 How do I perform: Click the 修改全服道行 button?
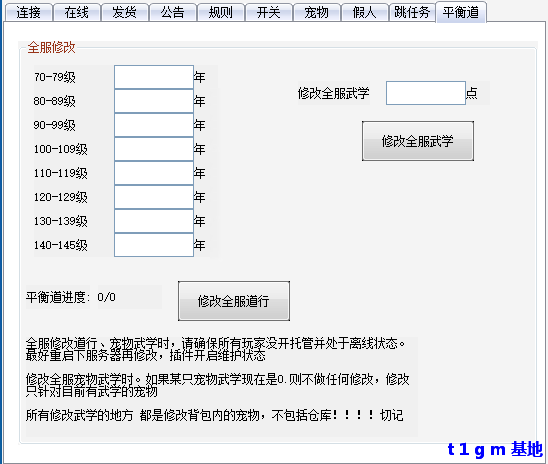(x=234, y=301)
